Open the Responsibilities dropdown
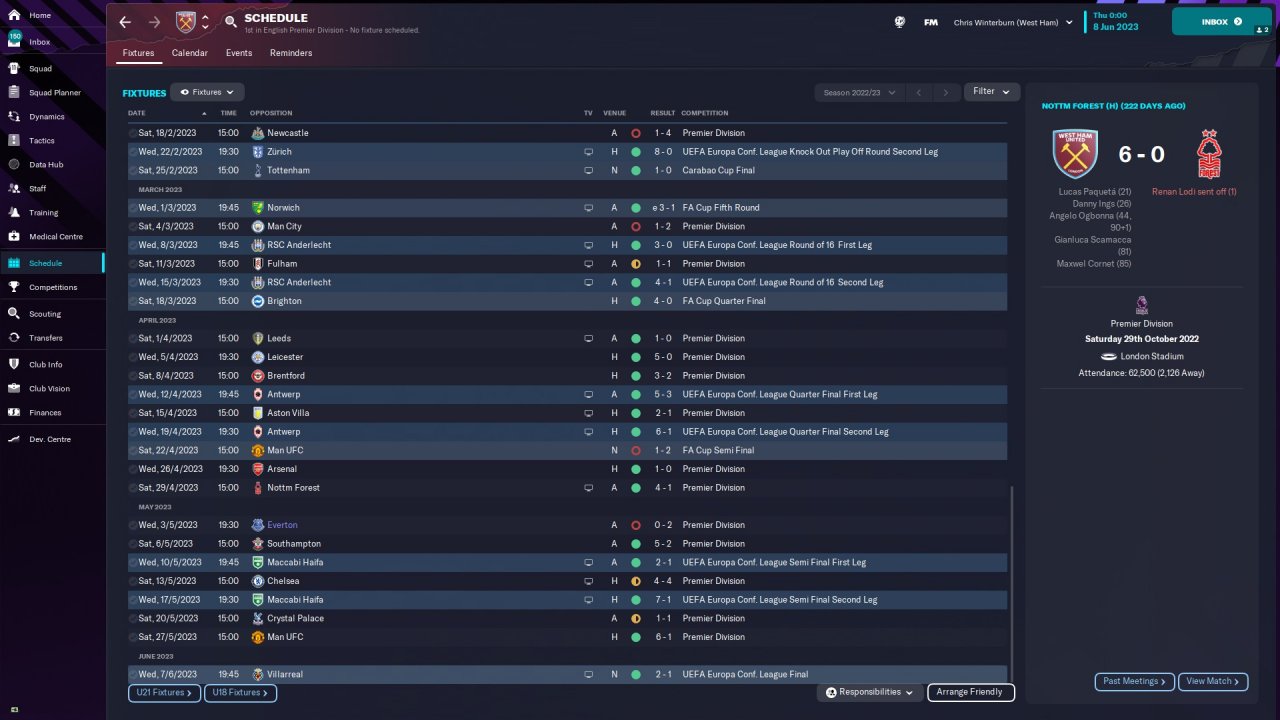The height and width of the screenshot is (720, 1280). (869, 692)
